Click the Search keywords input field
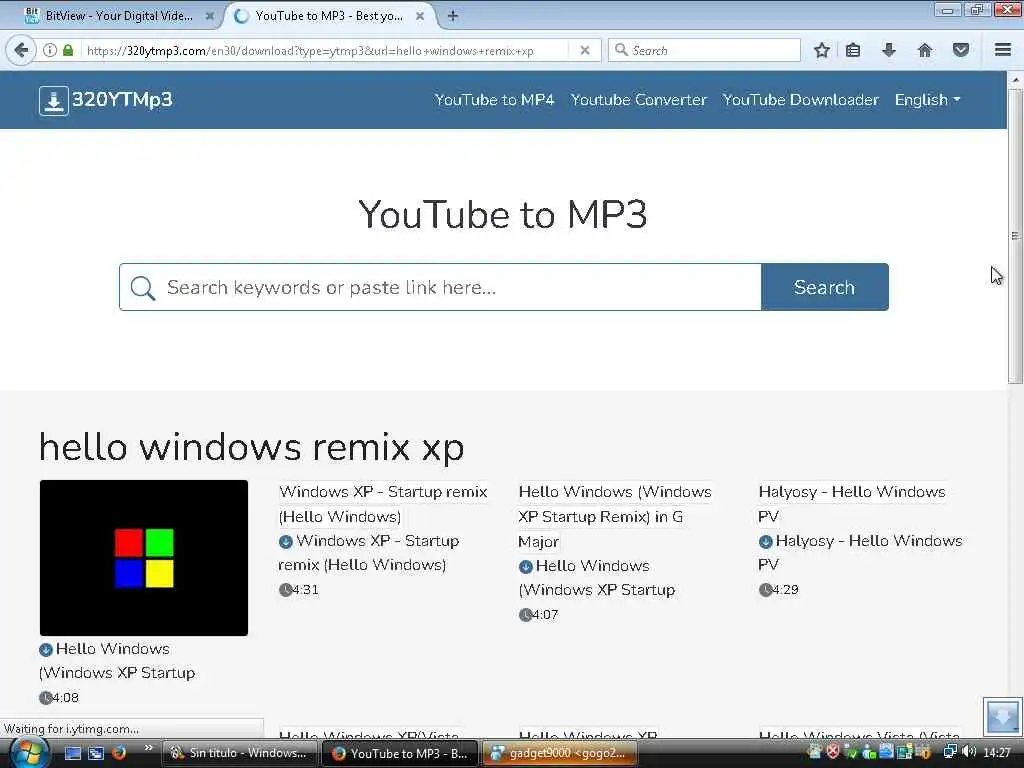The width and height of the screenshot is (1024, 768). pyautogui.click(x=440, y=287)
